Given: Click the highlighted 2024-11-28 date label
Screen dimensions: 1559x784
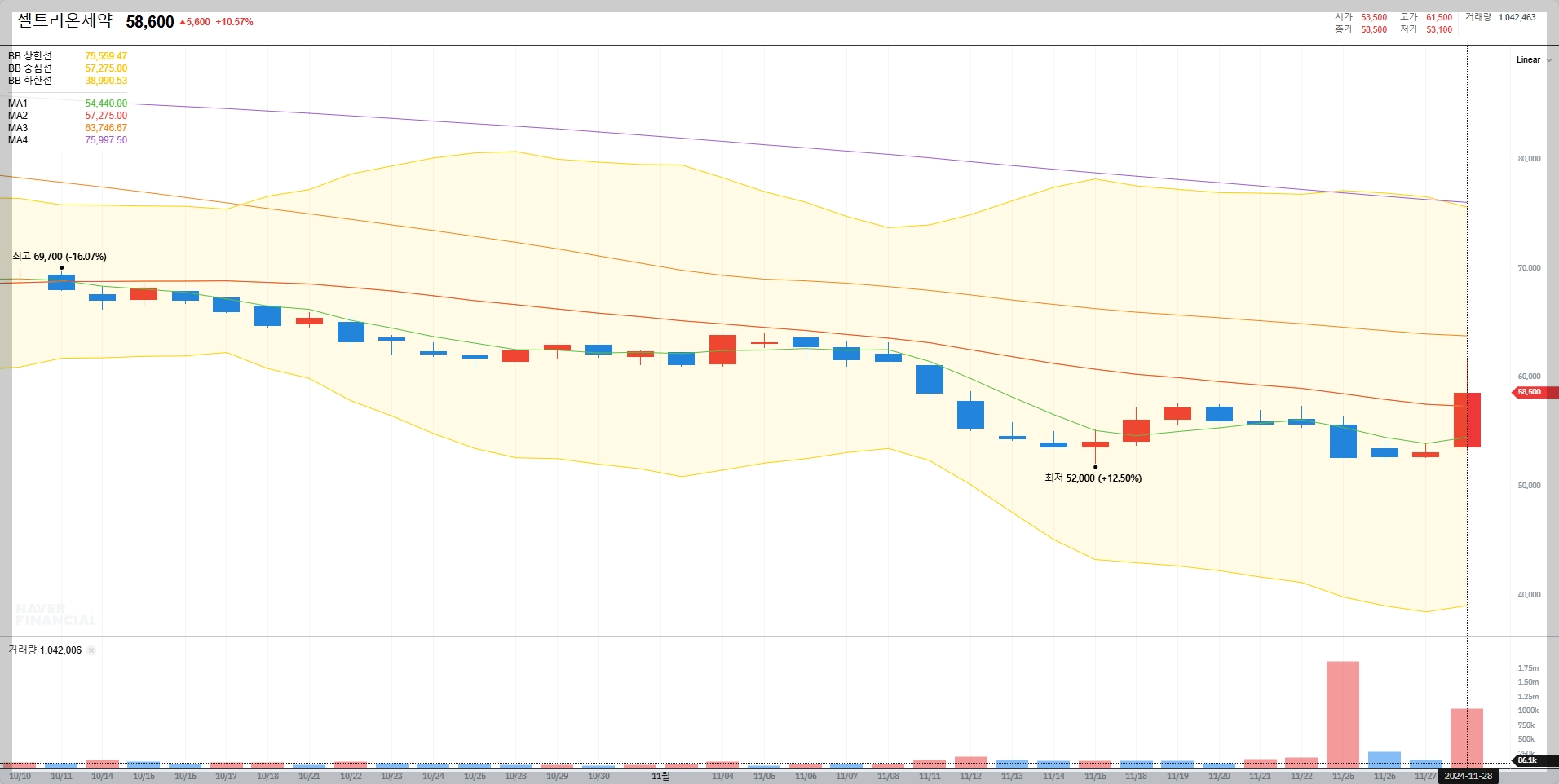Looking at the screenshot, I should [1468, 776].
